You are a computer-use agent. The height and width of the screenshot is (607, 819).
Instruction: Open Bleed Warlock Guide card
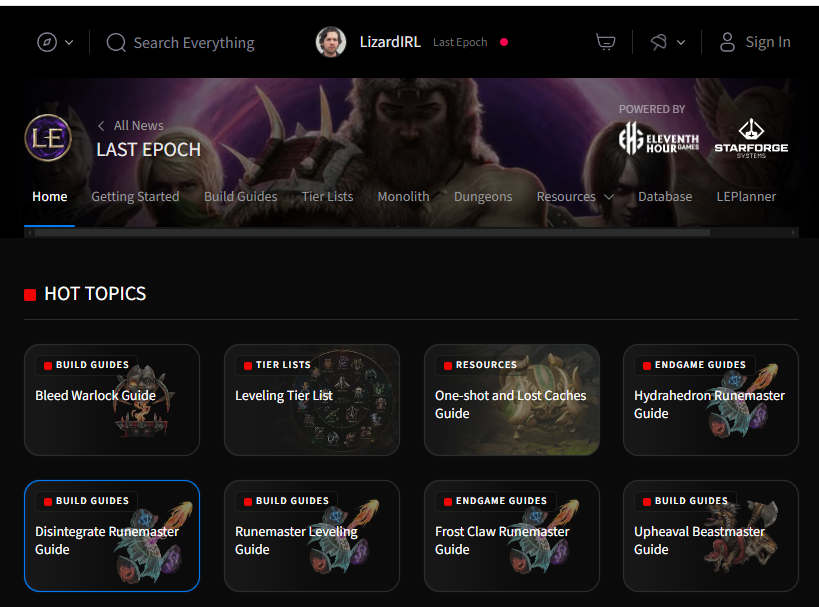pos(112,400)
